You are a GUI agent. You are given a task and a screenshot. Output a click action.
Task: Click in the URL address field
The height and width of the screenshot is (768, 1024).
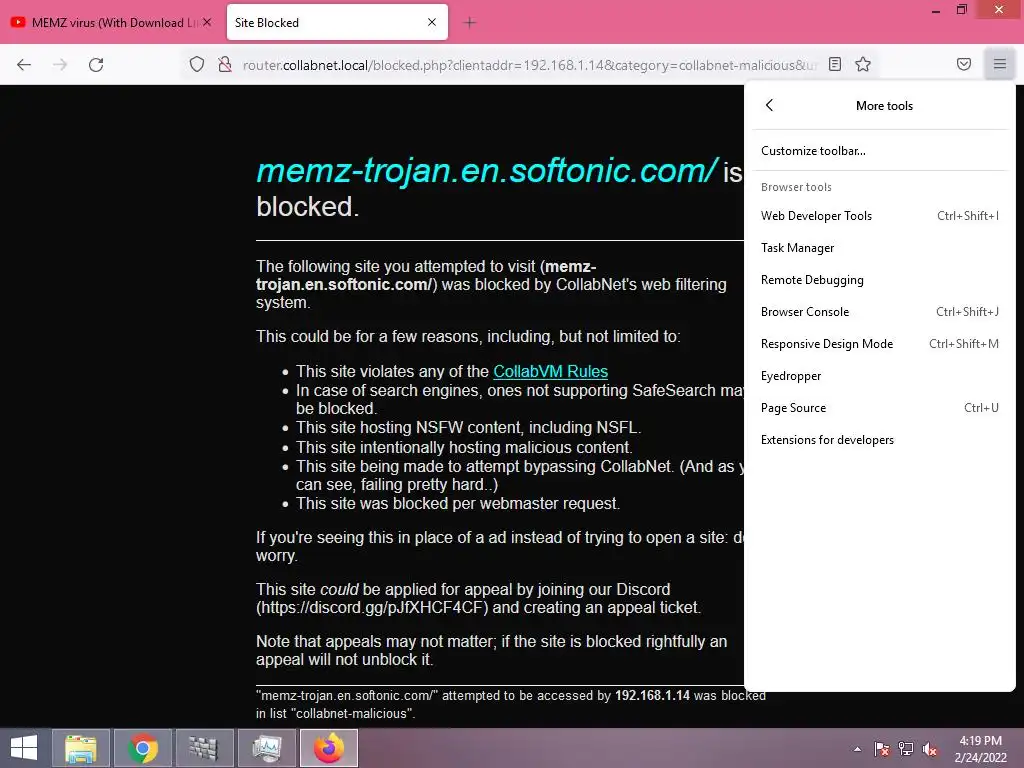tap(529, 65)
